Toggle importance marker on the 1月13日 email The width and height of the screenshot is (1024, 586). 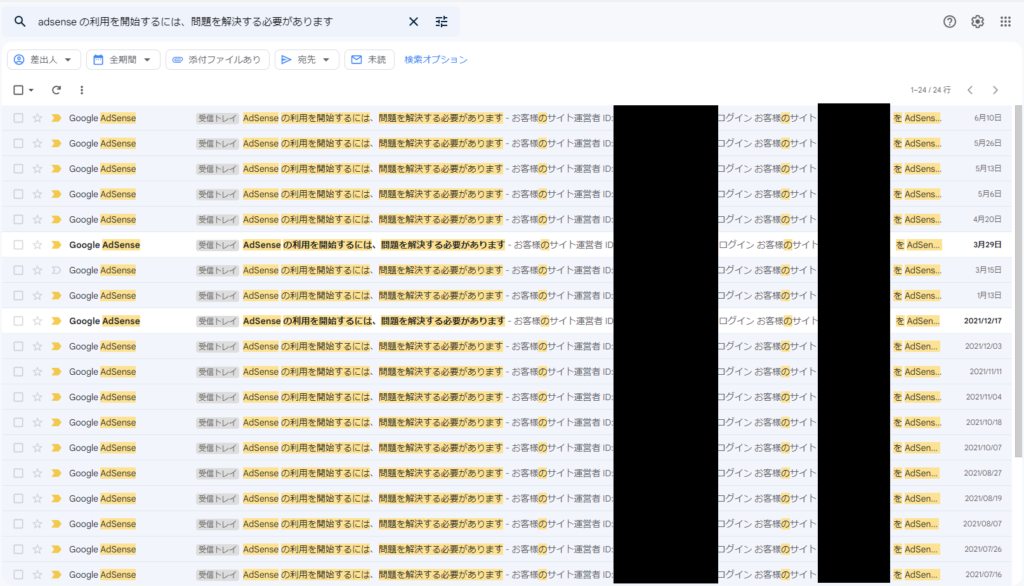[56, 295]
